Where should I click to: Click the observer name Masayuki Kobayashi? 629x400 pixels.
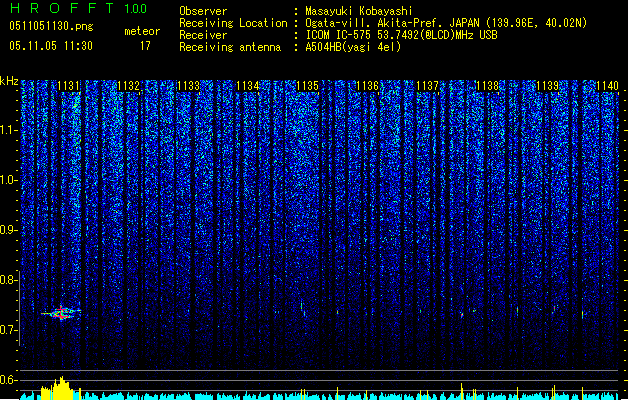(359, 11)
